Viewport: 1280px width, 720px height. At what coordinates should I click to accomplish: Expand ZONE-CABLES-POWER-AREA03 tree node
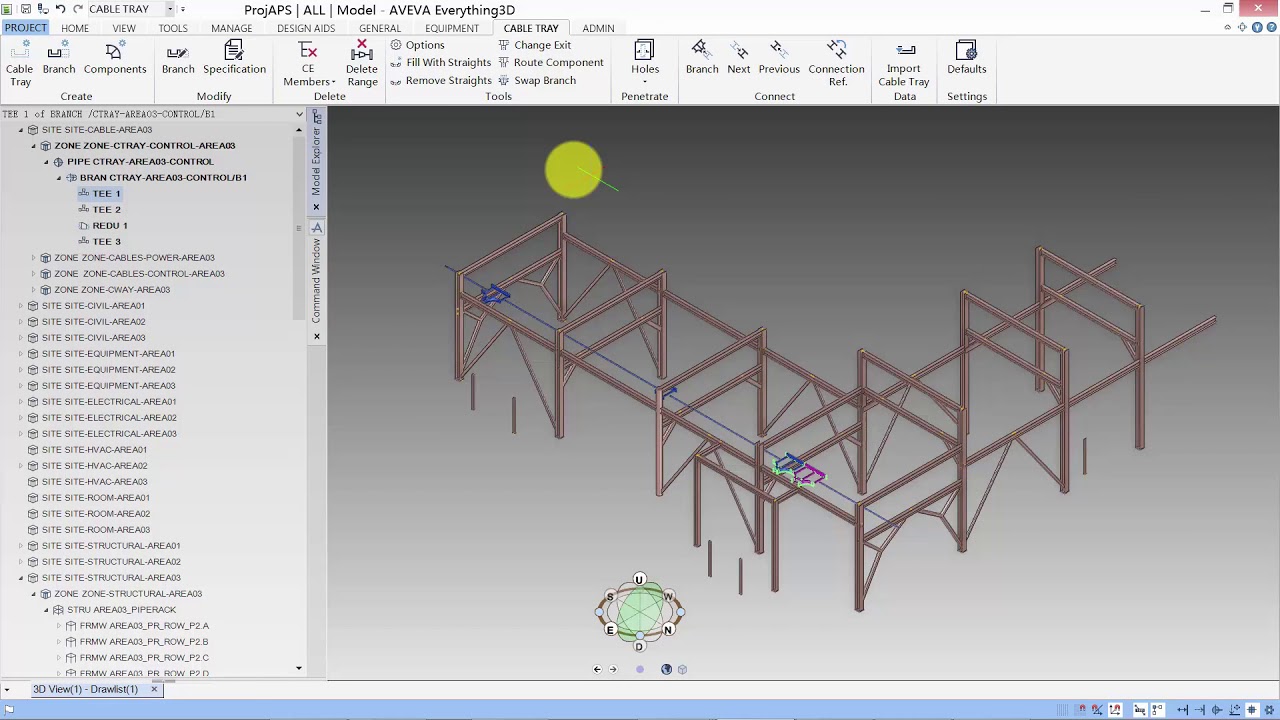point(33,258)
